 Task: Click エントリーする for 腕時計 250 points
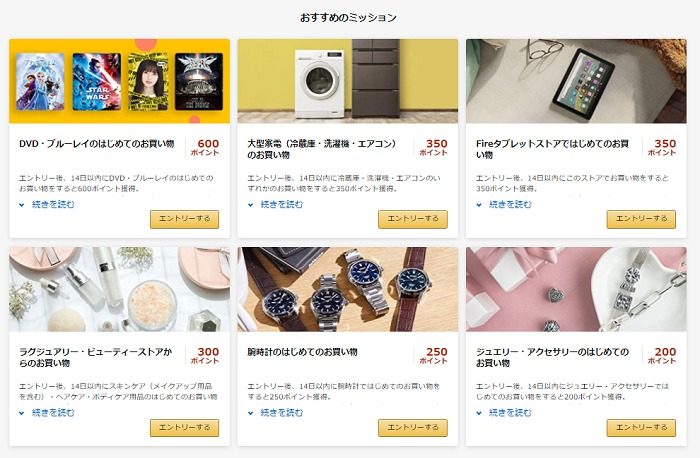(x=413, y=428)
